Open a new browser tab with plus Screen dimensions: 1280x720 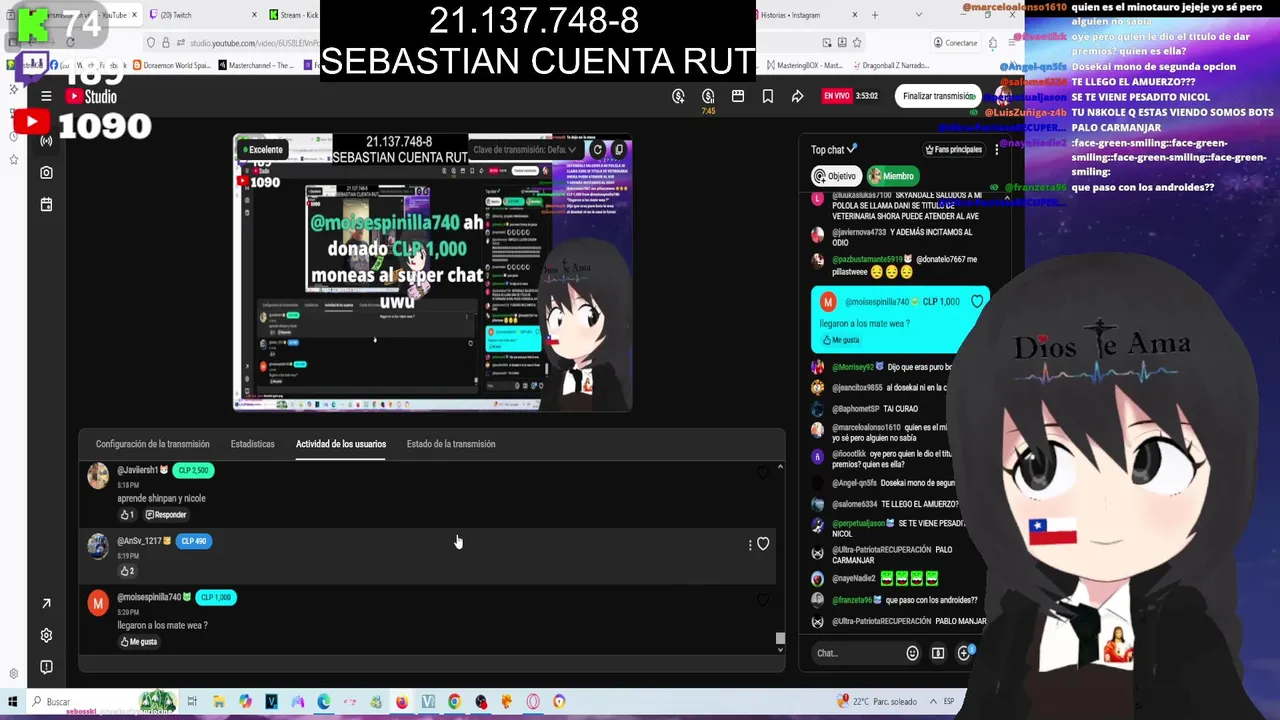[875, 15]
